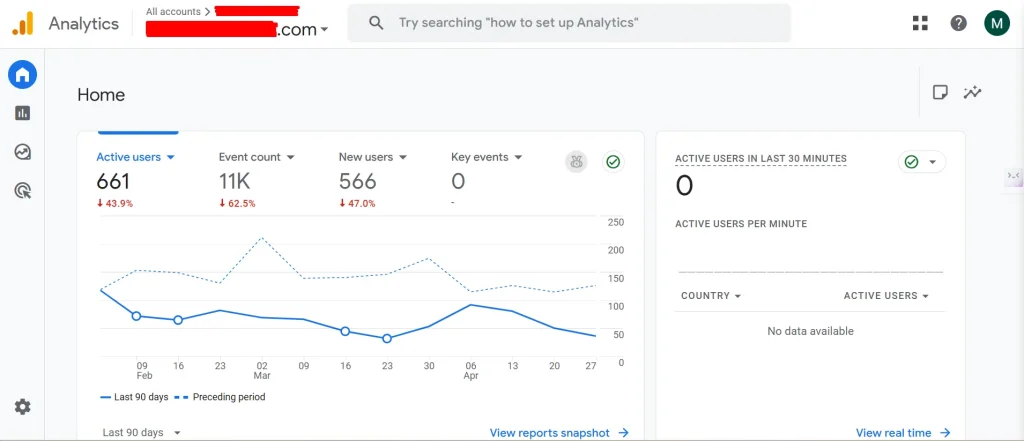Open the ACTIVE USERS column dropdown
The height and width of the screenshot is (441, 1024).
point(886,296)
